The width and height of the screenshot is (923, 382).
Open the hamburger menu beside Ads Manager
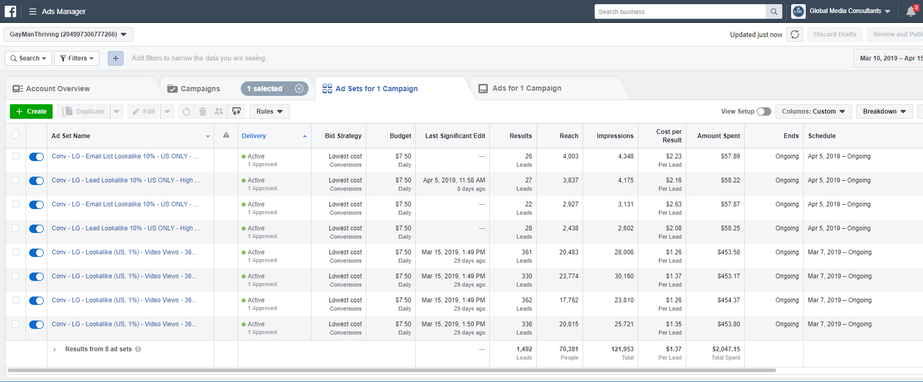click(32, 11)
